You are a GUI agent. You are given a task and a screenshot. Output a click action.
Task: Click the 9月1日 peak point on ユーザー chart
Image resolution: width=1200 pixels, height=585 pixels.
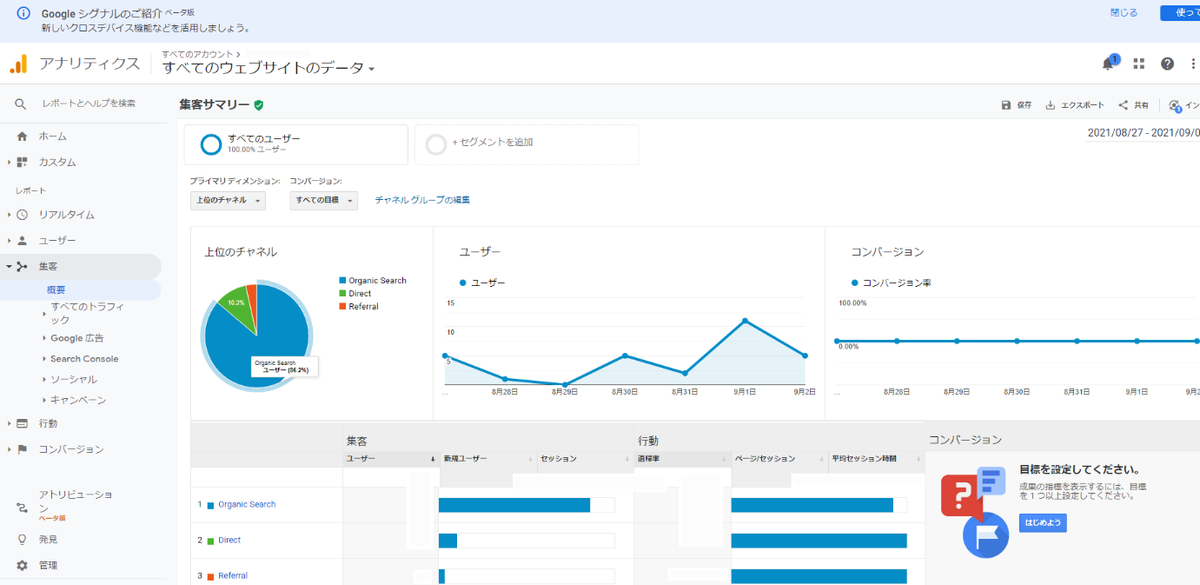(x=745, y=321)
